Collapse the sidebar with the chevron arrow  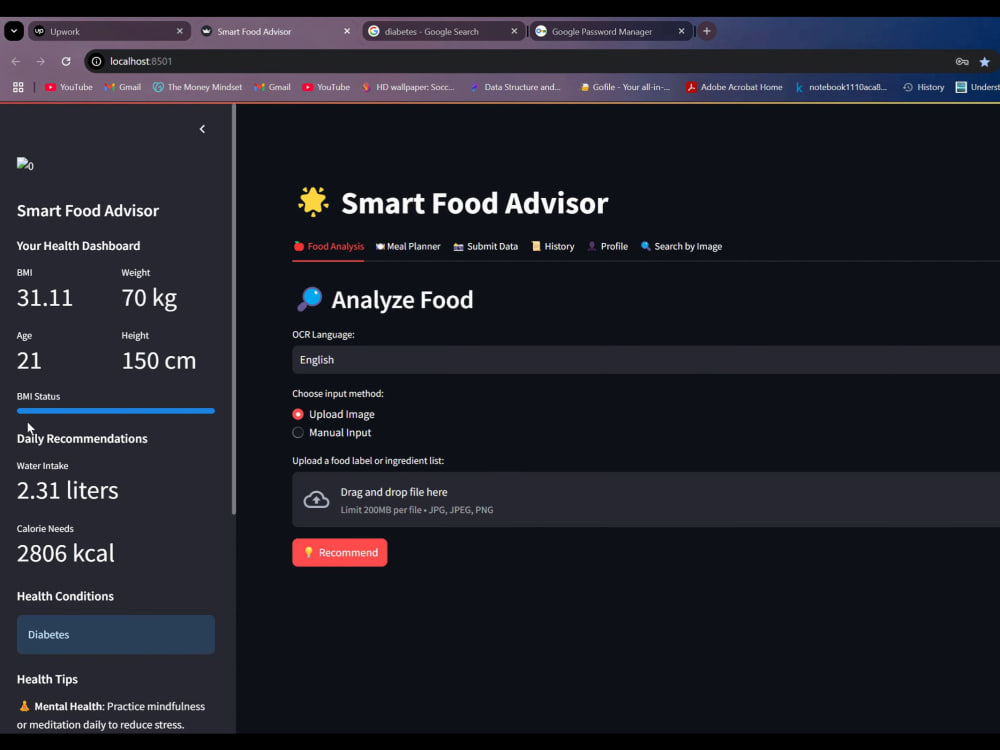(202, 129)
